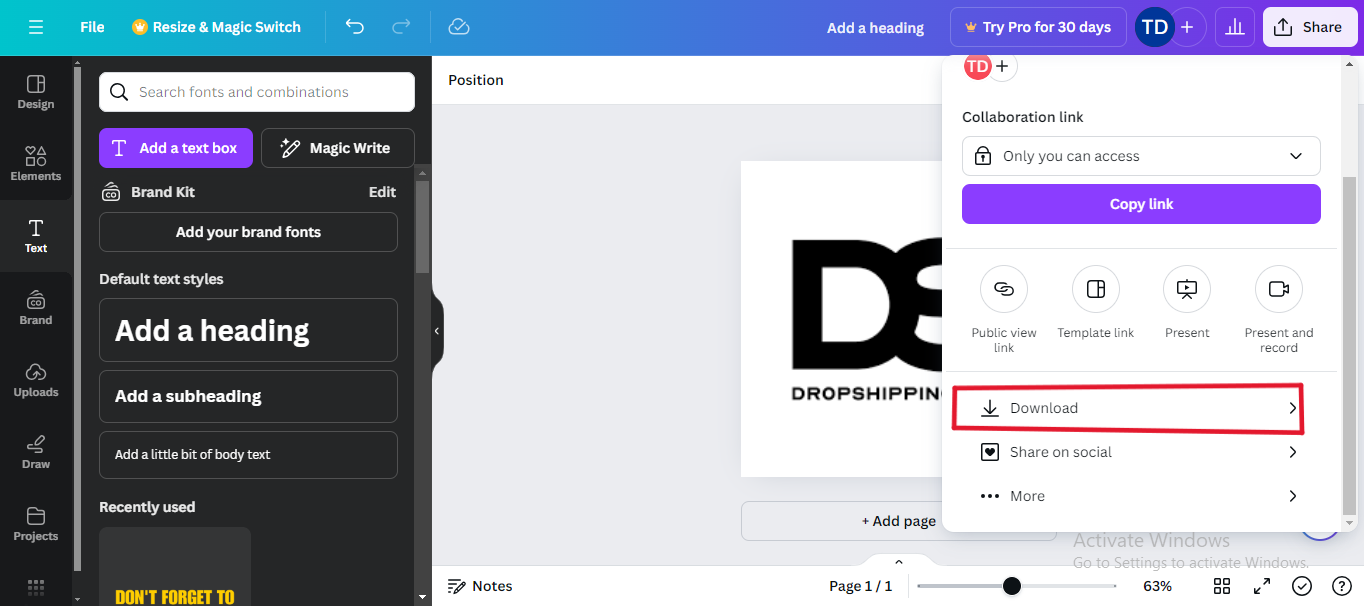This screenshot has height=606, width=1364.
Task: Select the DON'T FORGET TO recently used thumbnail
Action: coord(175,566)
